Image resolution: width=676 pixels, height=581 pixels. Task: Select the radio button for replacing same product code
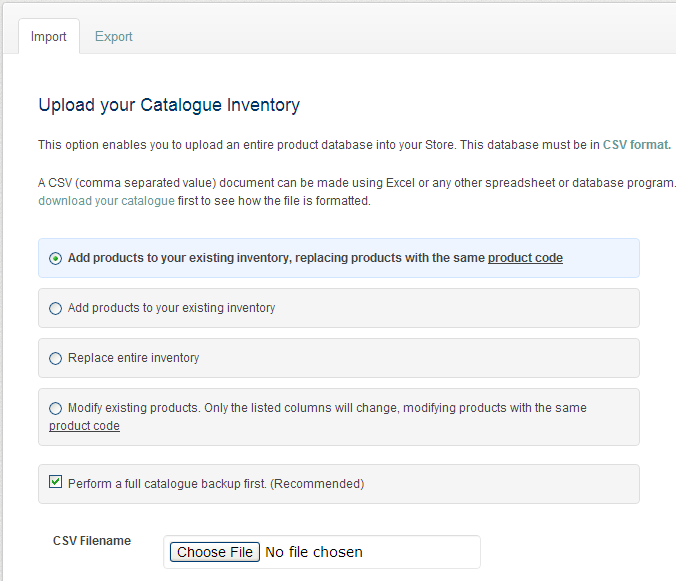click(x=55, y=258)
